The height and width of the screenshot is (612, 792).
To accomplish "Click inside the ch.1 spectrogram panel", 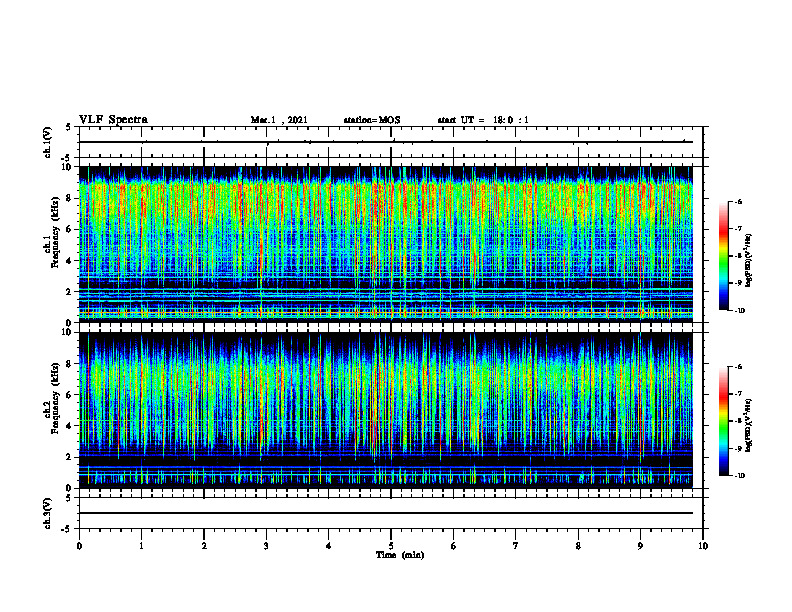I will pyautogui.click(x=386, y=244).
